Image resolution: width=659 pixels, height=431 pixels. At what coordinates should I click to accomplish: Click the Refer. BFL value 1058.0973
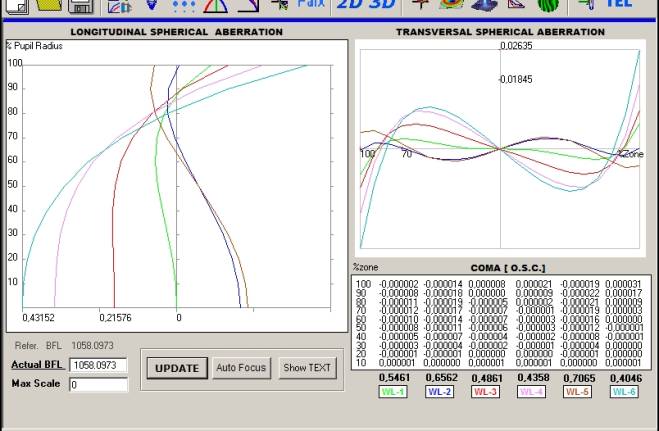(92, 346)
